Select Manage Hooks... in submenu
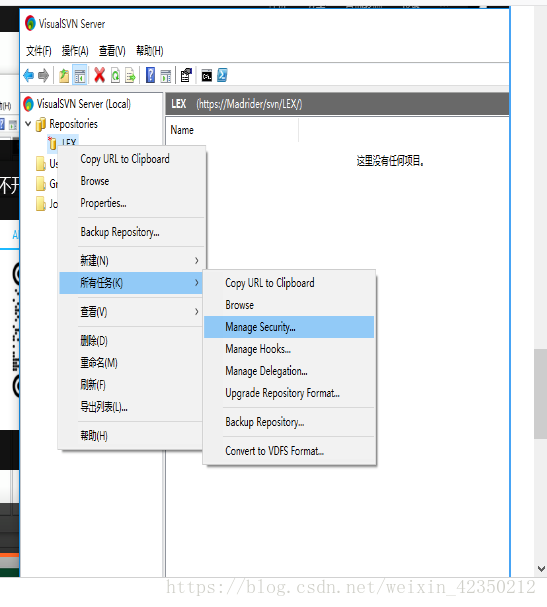547x607 pixels. point(289,349)
